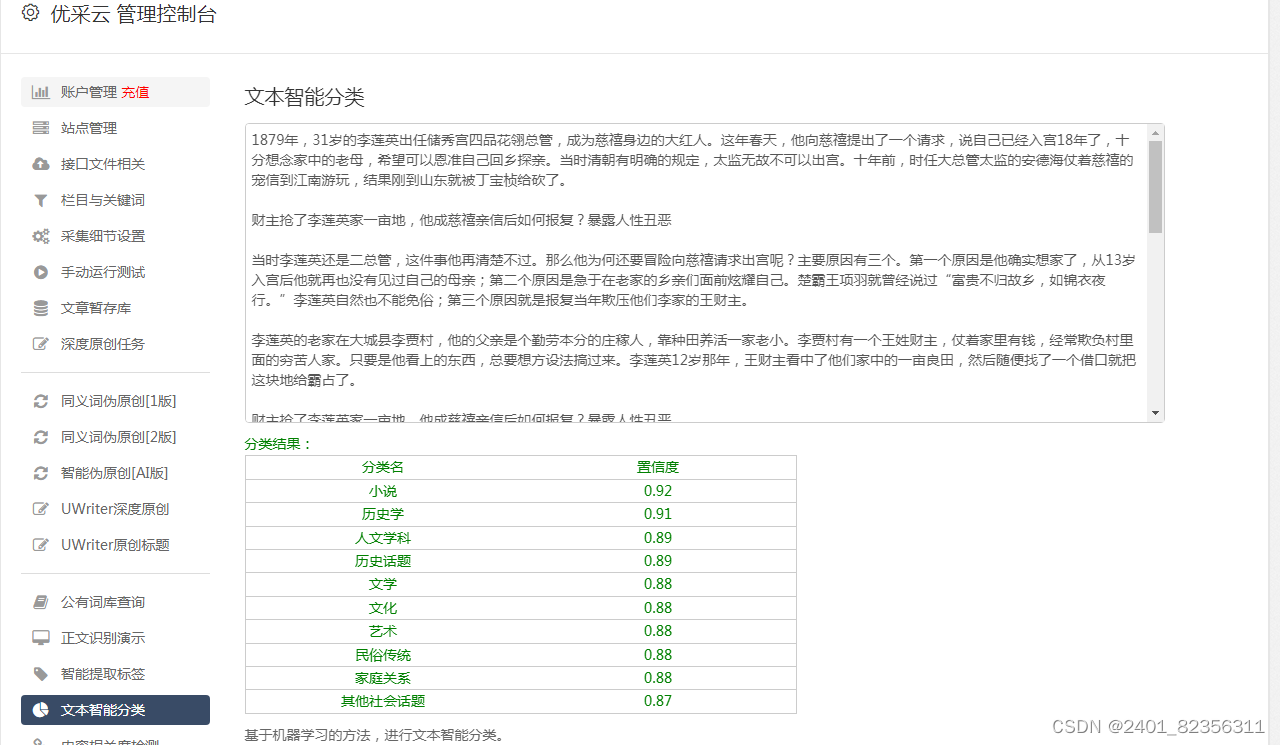
Task: Click the 艺术 category cell
Action: 383,631
